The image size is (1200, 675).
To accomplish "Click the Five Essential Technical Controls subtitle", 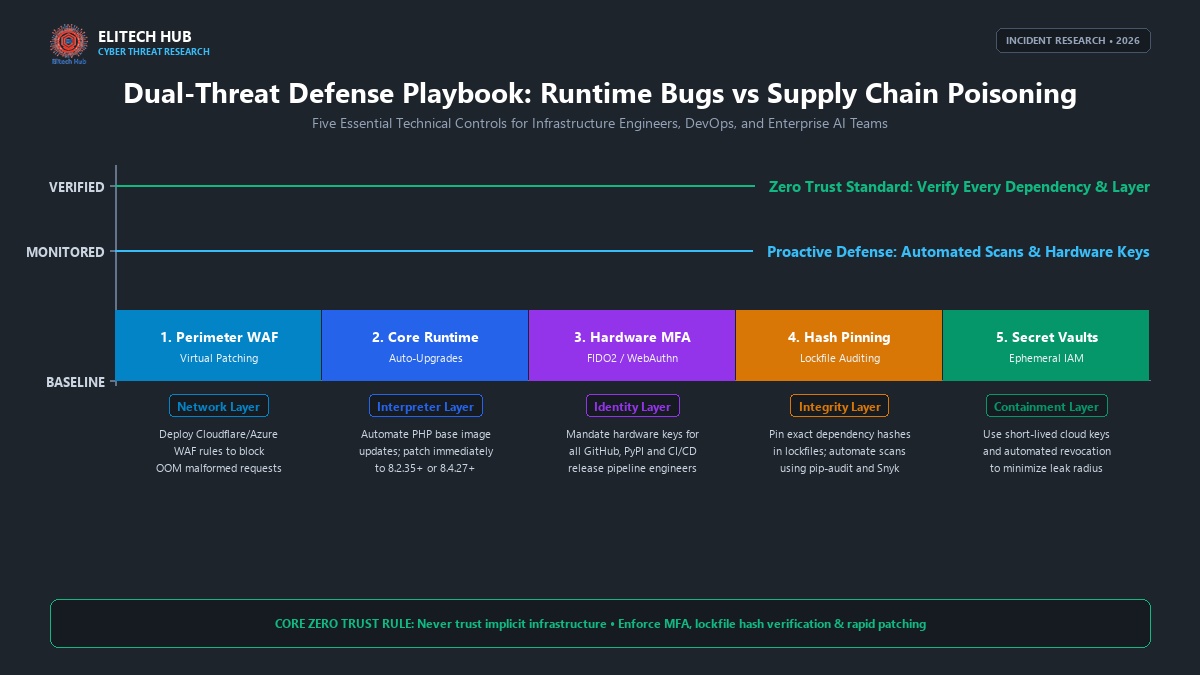I will [x=600, y=124].
